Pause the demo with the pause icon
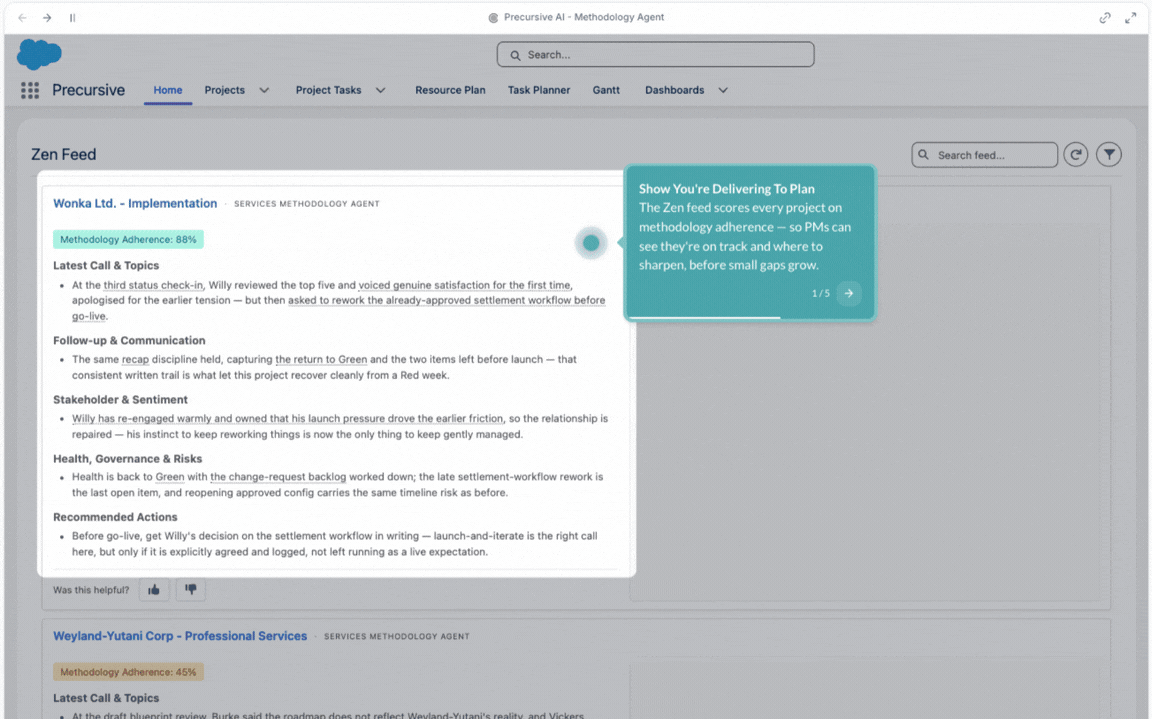This screenshot has height=720, width=1152. coord(72,18)
